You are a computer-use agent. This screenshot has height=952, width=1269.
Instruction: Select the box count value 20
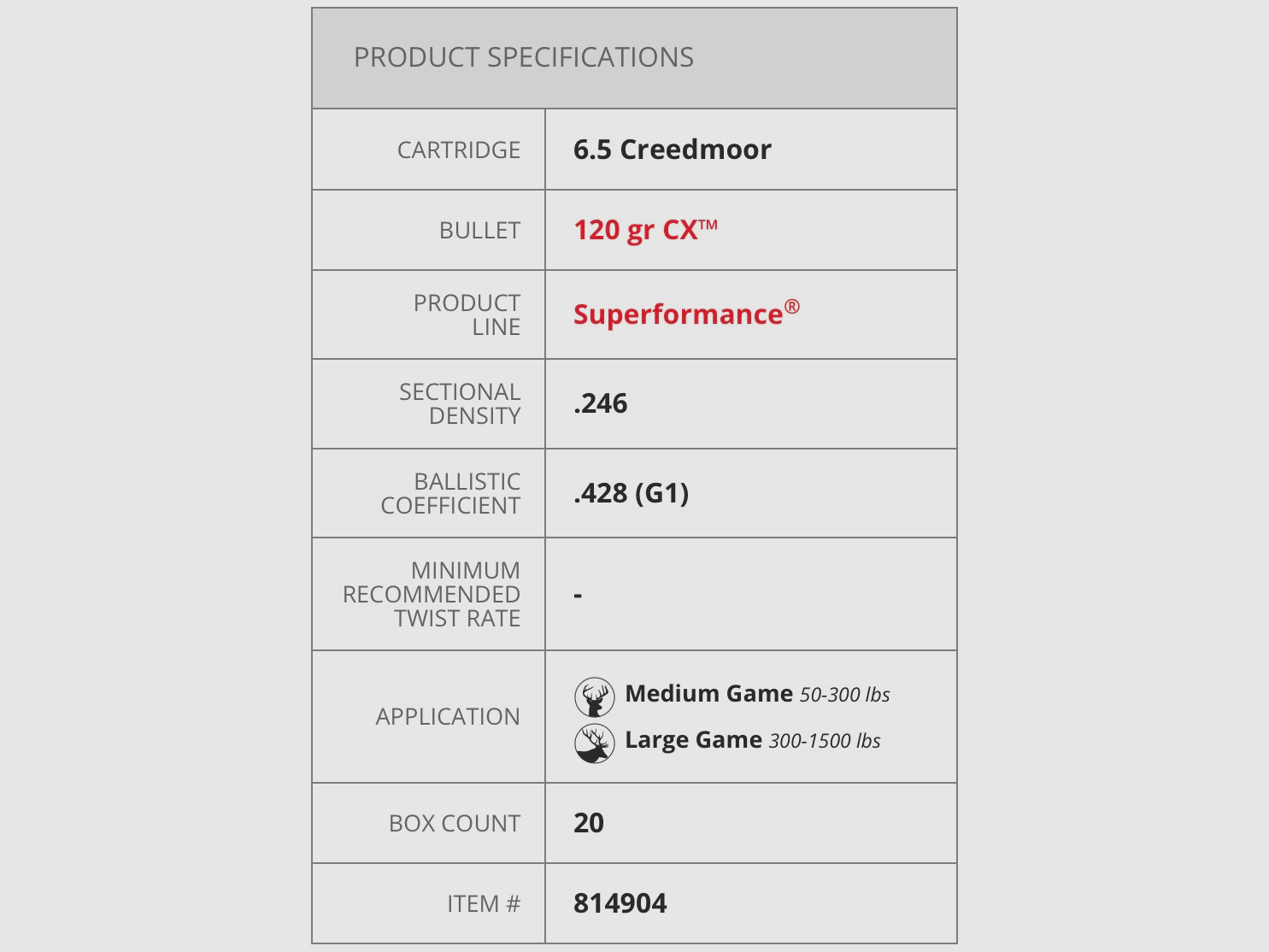point(588,823)
